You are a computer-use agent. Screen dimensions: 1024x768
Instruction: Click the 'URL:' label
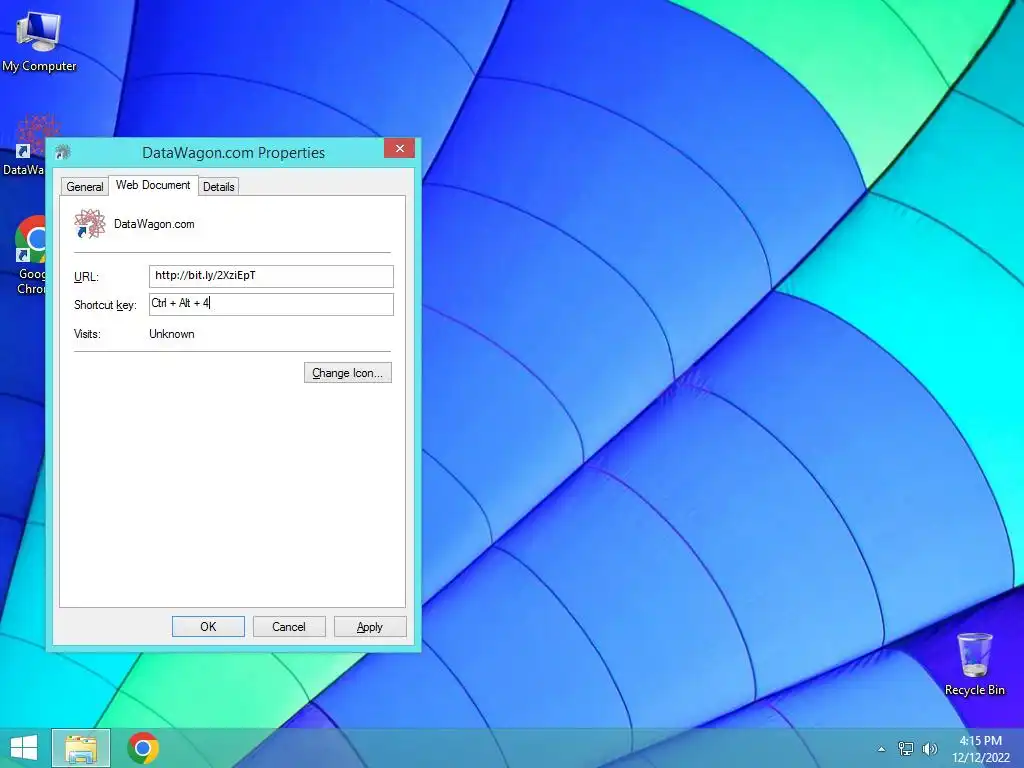point(86,277)
